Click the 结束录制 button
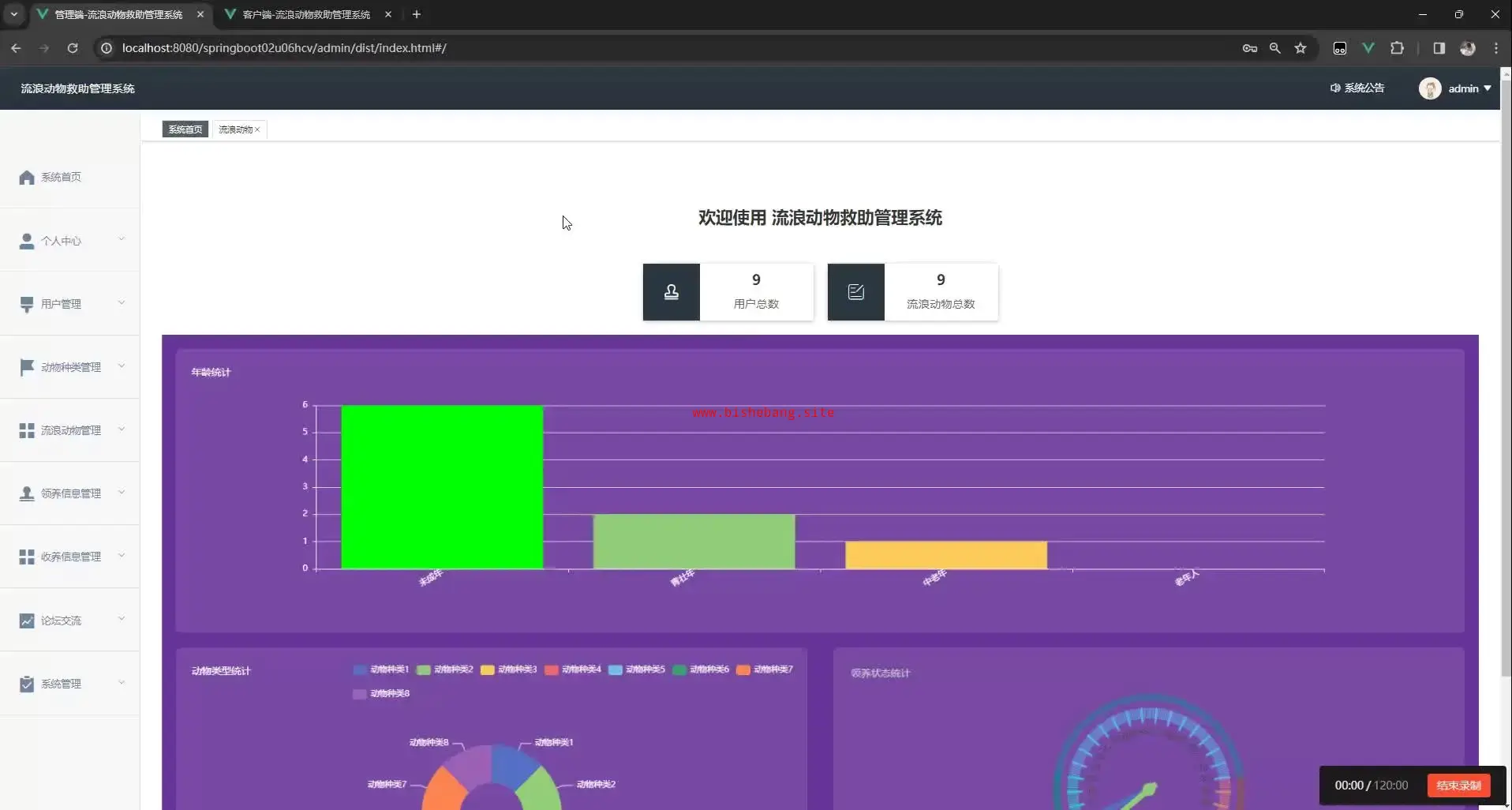This screenshot has width=1512, height=810. pos(1458,786)
